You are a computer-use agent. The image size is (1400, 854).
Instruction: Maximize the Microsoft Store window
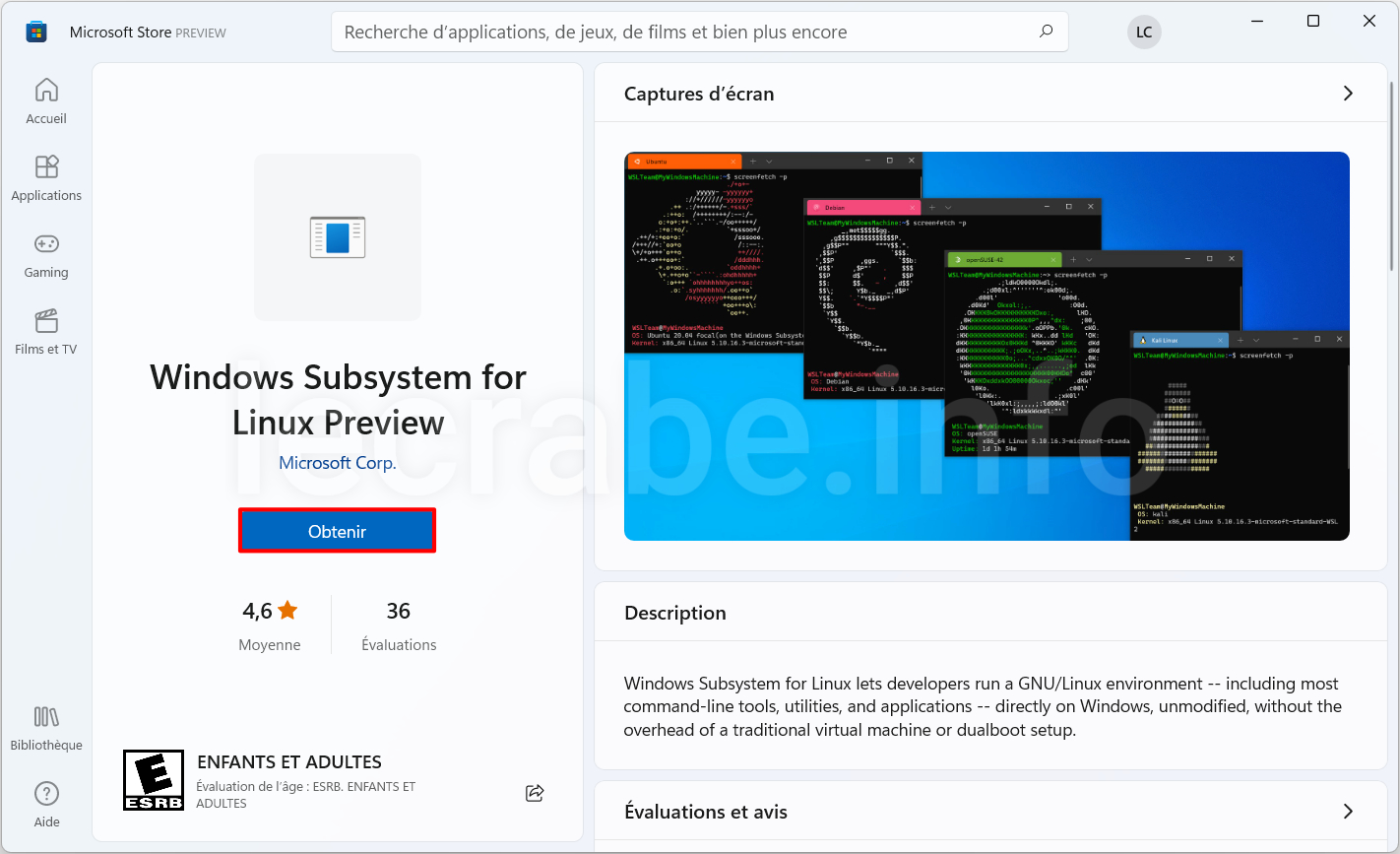click(1313, 21)
